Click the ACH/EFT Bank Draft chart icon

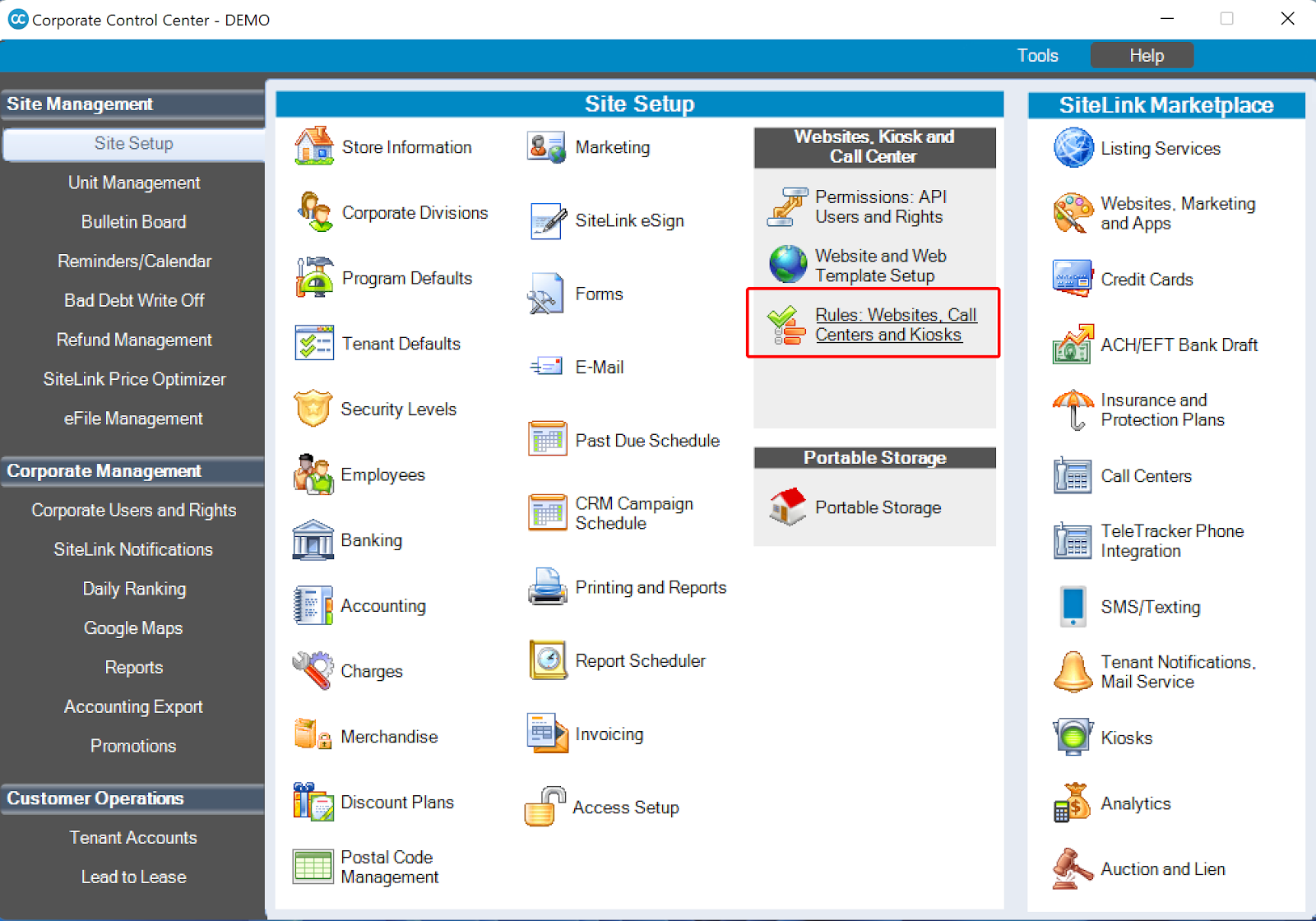click(x=1073, y=344)
